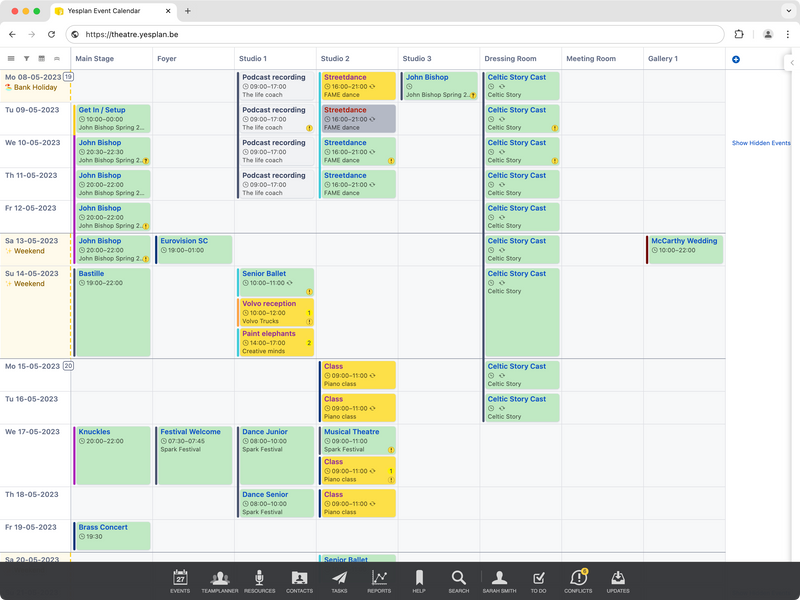Click the Show Hidden Events link
This screenshot has height=600, width=800.
click(761, 143)
